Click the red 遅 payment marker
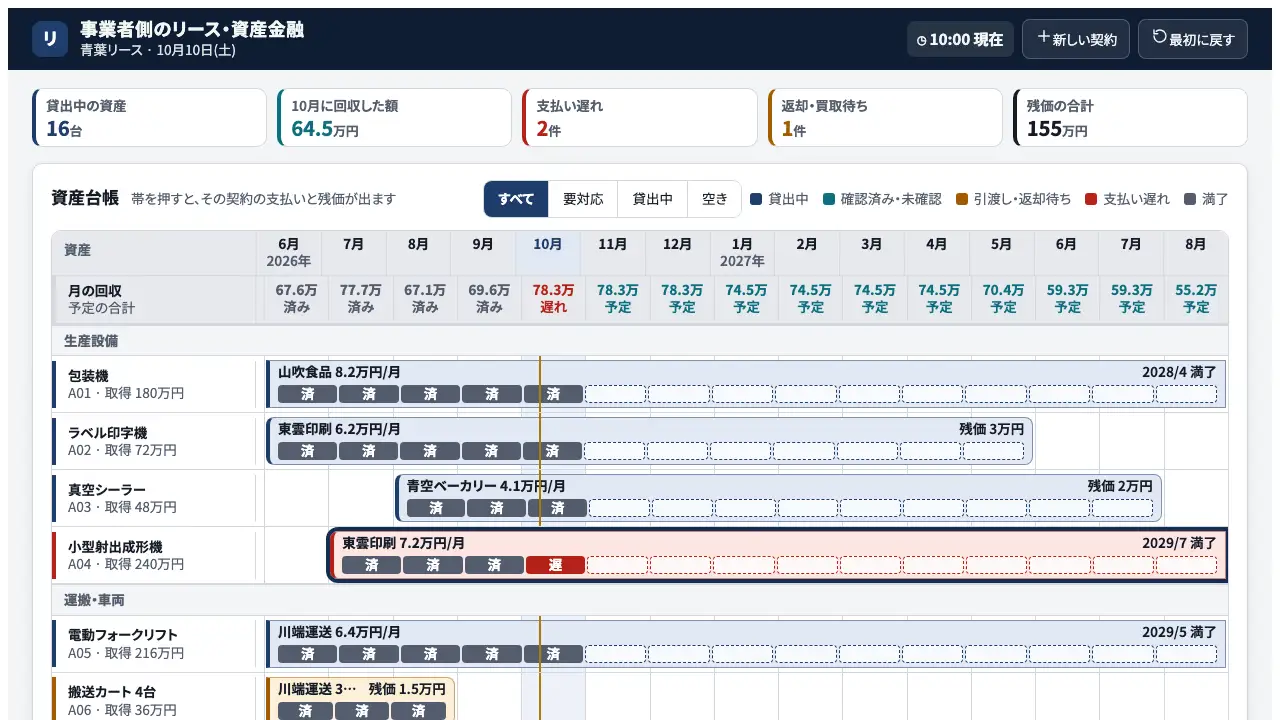Screen dimensions: 1280x720 [555, 565]
